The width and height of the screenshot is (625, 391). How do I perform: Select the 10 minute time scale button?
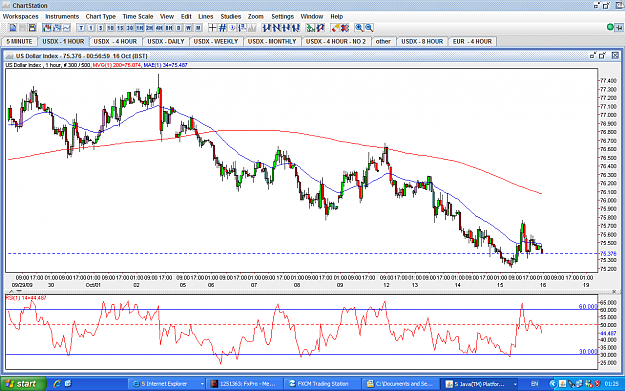[110, 28]
